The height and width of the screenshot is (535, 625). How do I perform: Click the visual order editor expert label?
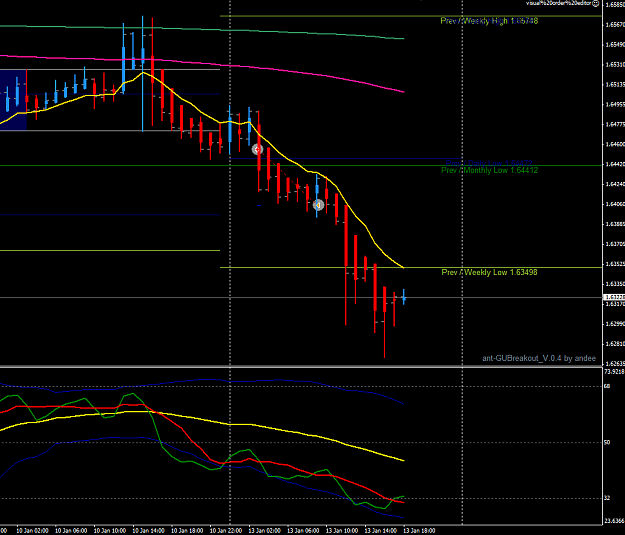(559, 3)
